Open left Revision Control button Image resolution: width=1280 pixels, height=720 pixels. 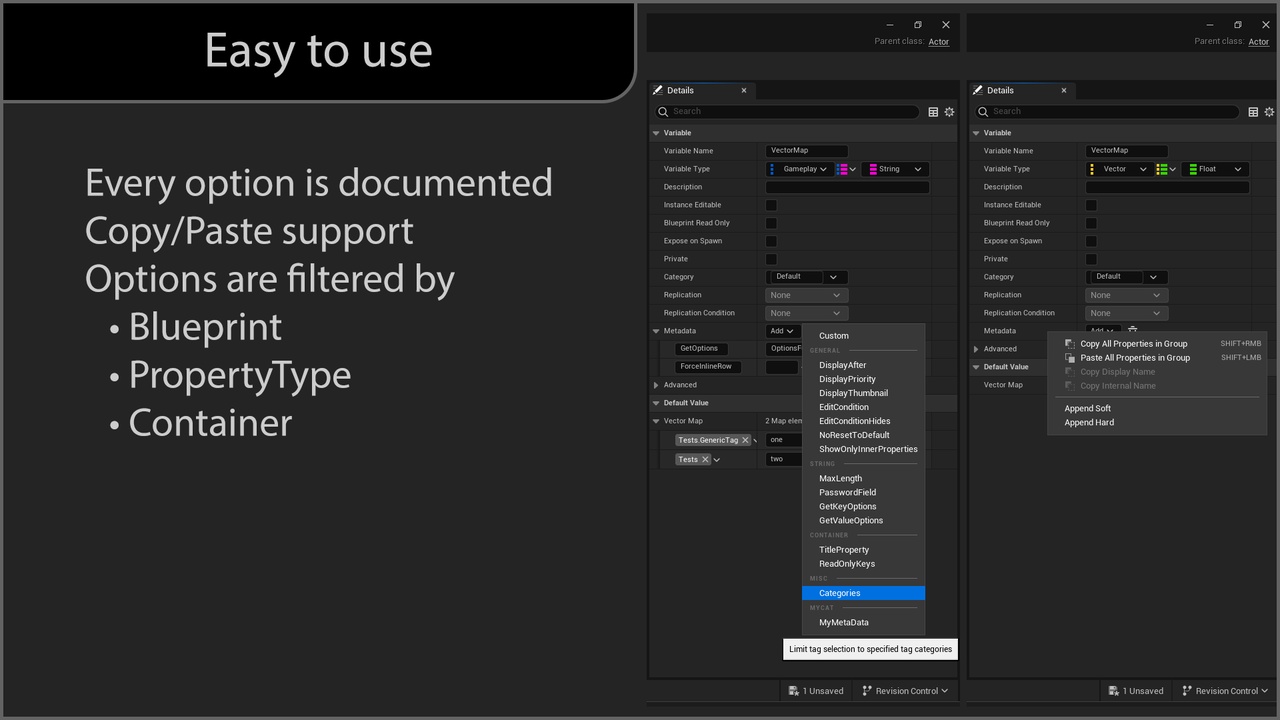click(x=905, y=690)
